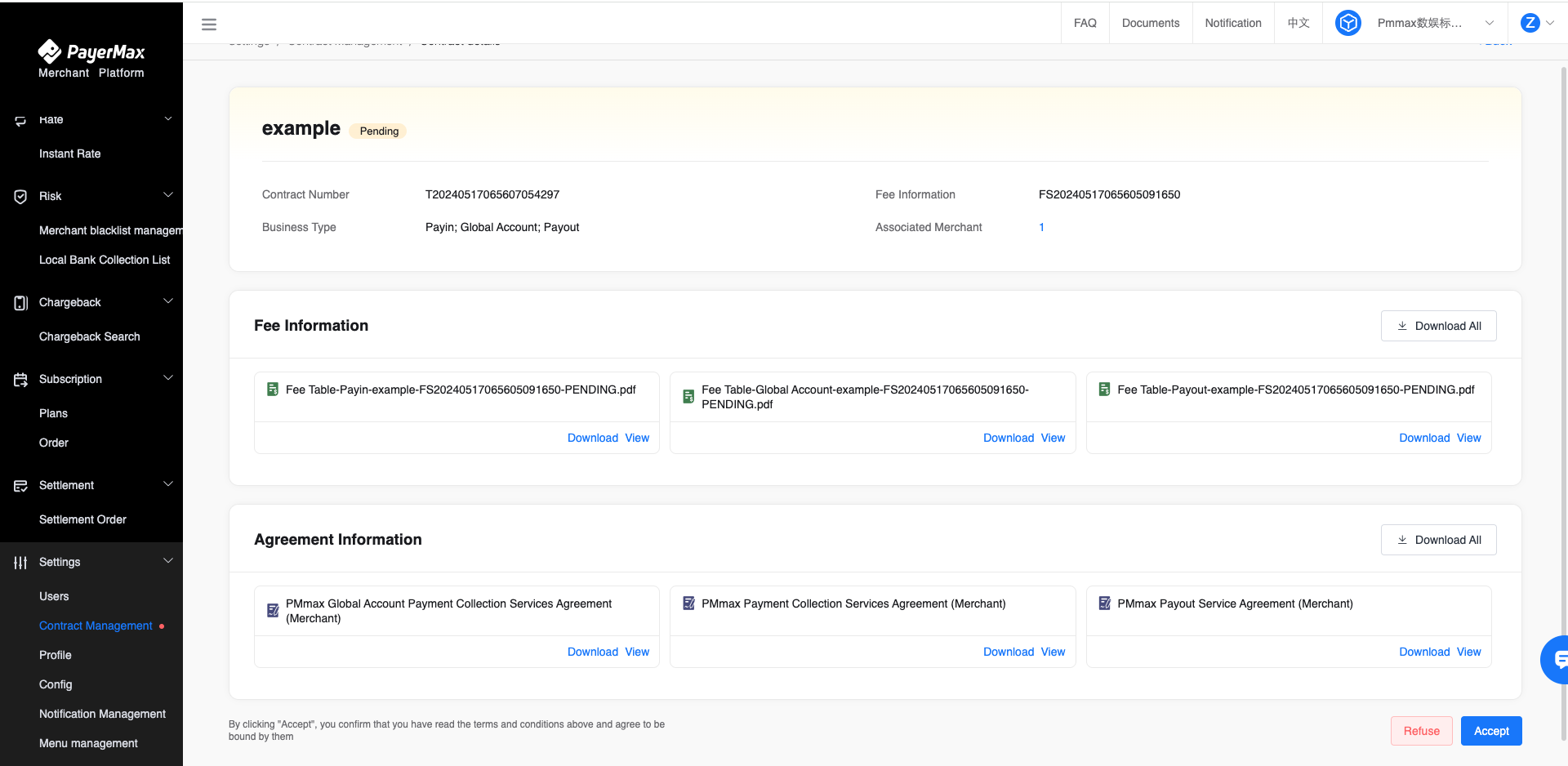Click the Fee Table-Payout pdf file icon

[x=1104, y=390]
